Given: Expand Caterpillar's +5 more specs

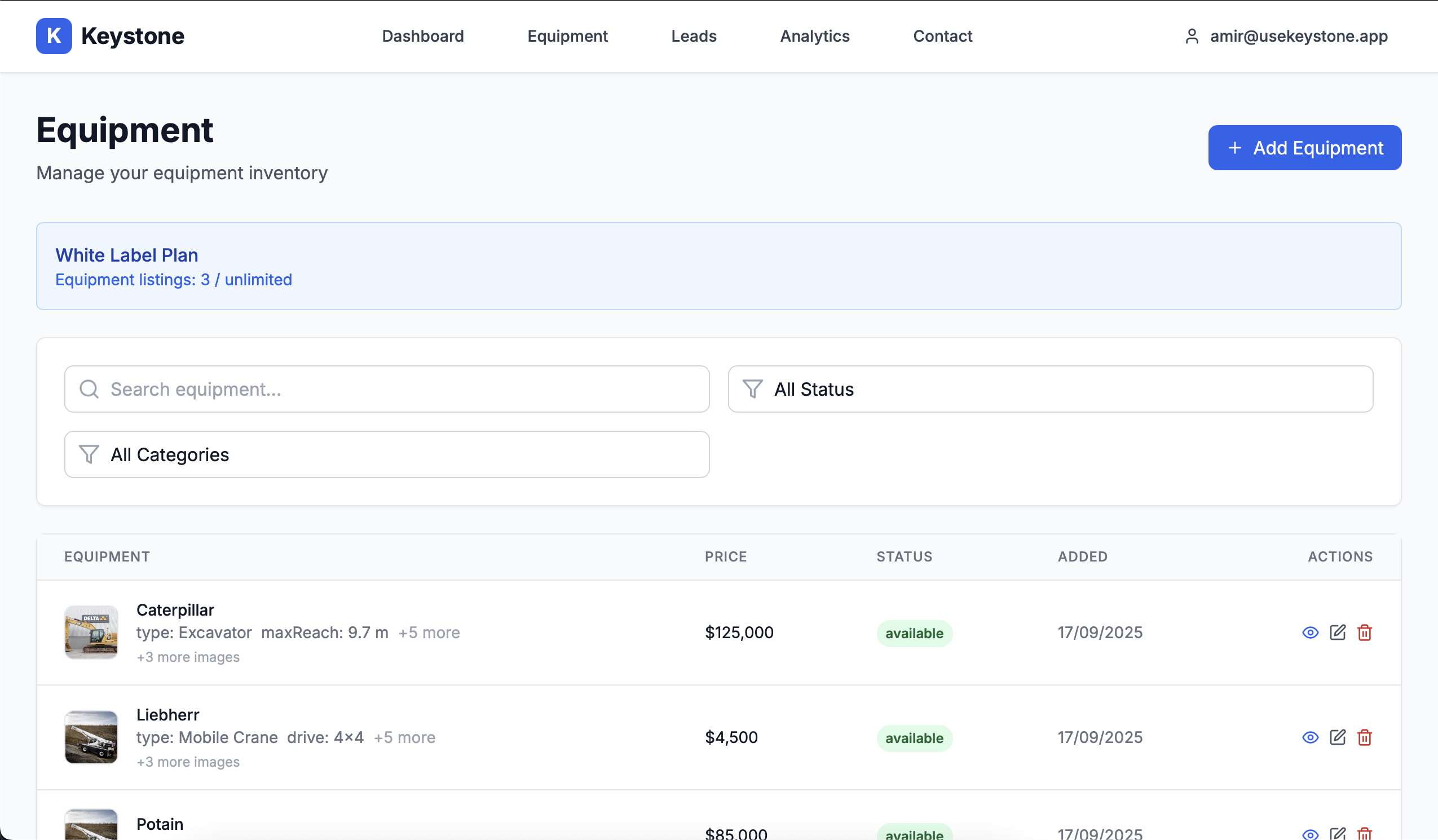Looking at the screenshot, I should coord(429,633).
